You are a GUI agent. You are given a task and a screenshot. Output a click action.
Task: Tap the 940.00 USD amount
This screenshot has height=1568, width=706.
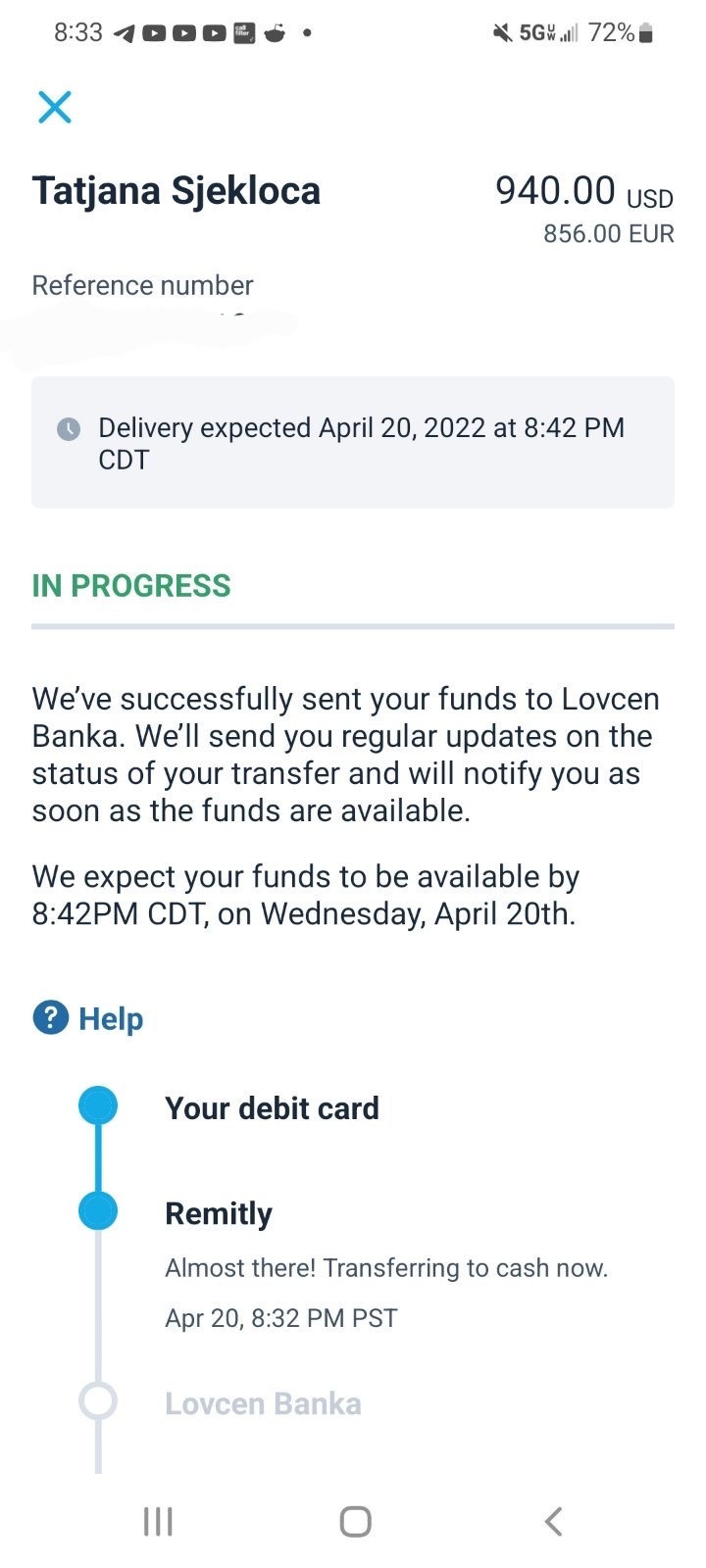pos(584,191)
